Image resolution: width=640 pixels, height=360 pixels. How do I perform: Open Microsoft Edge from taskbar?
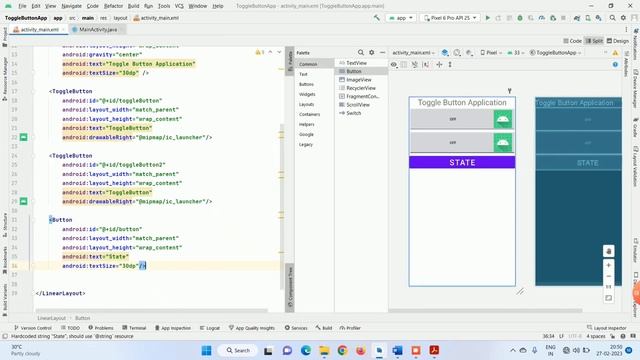(x=305, y=350)
